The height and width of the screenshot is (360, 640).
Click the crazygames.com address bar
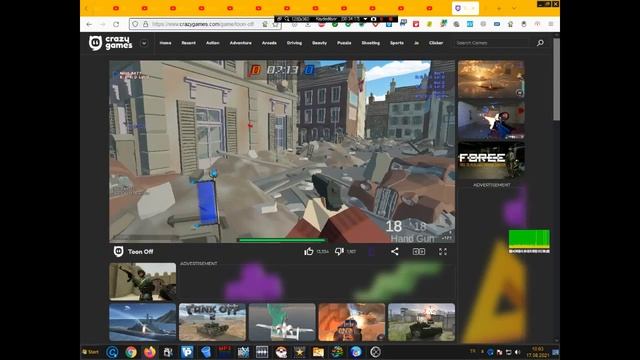(x=204, y=24)
